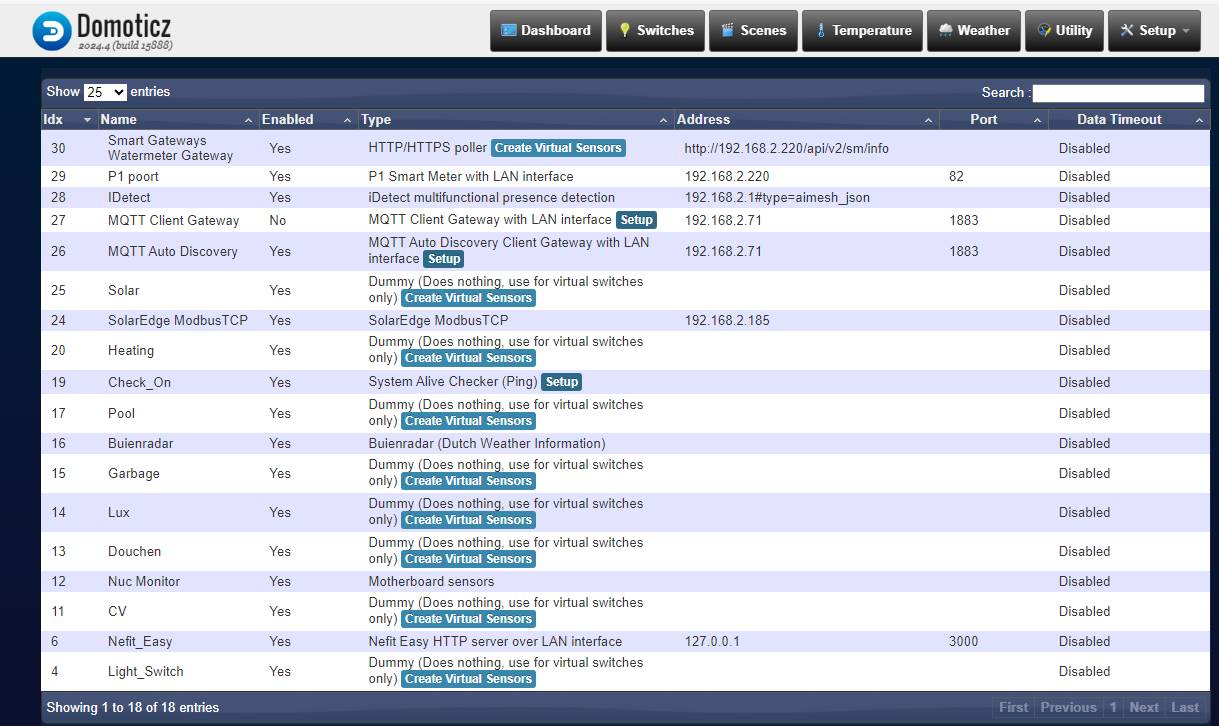1219x726 pixels.
Task: Click the Next pagination link
Action: [x=1143, y=707]
